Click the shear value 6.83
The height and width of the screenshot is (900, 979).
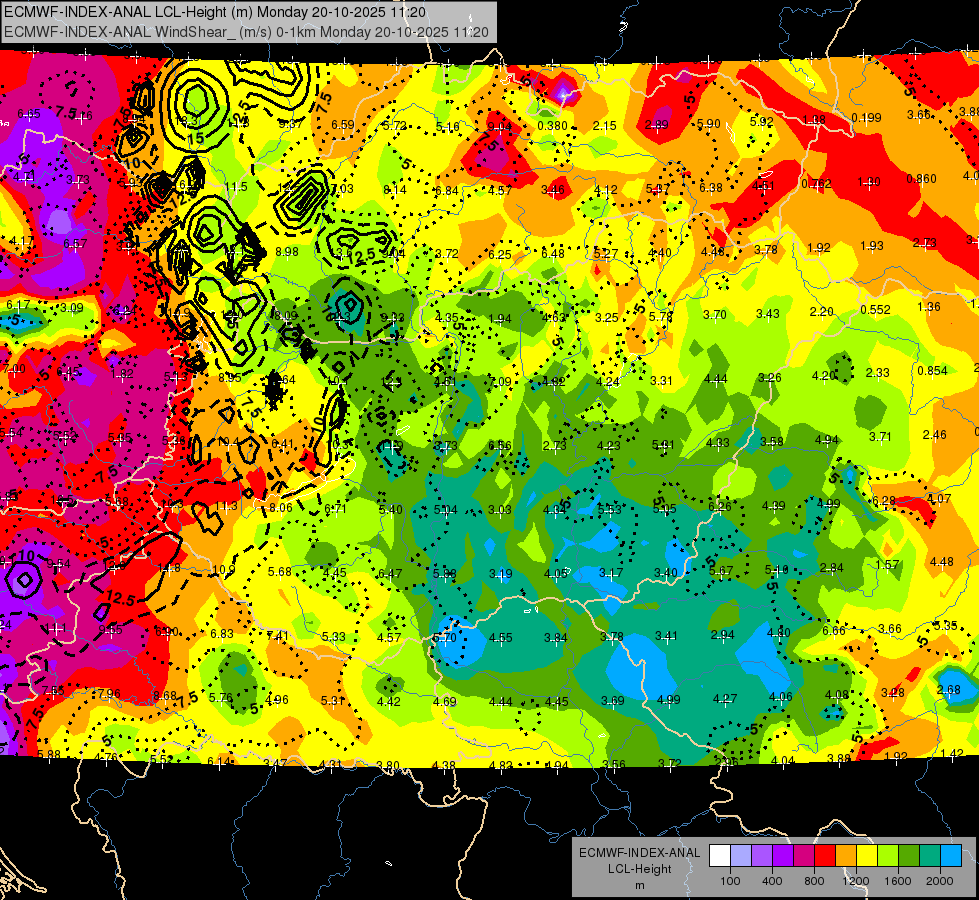tap(222, 634)
